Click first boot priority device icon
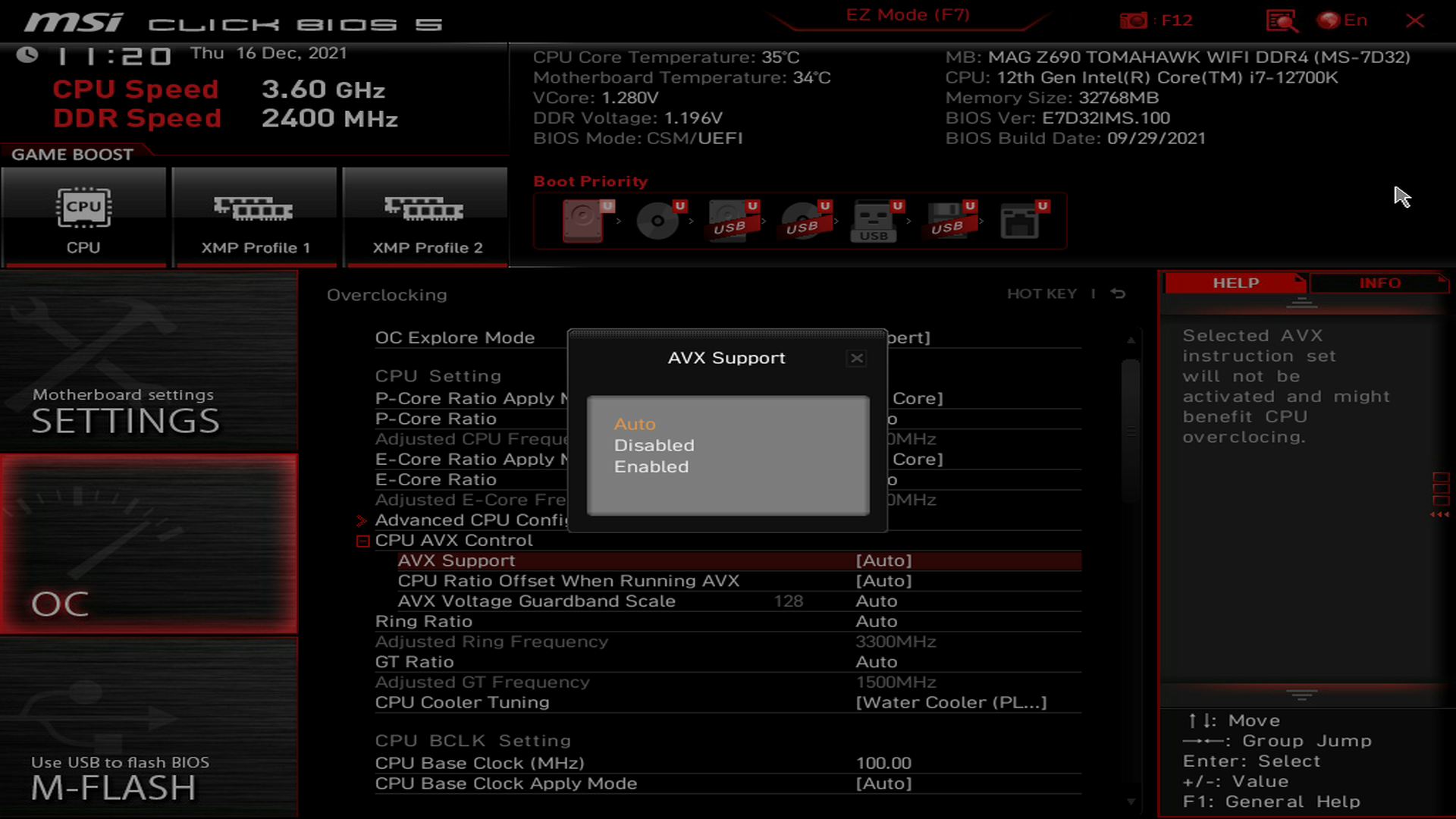This screenshot has height=819, width=1456. [x=582, y=219]
